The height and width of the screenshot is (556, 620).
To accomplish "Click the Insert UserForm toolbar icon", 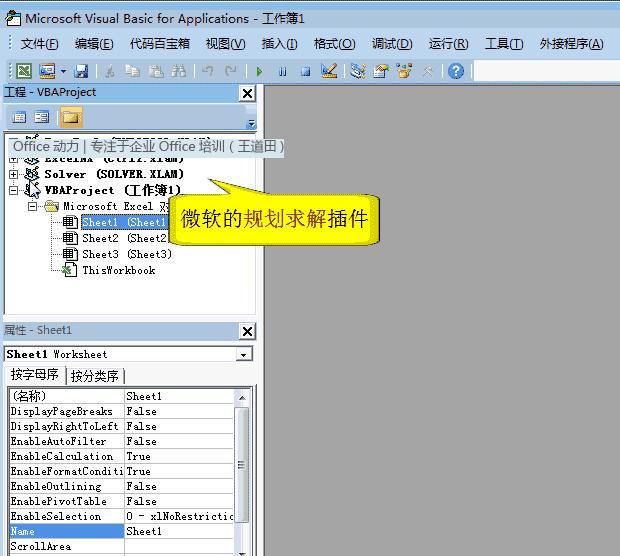I will [47, 72].
